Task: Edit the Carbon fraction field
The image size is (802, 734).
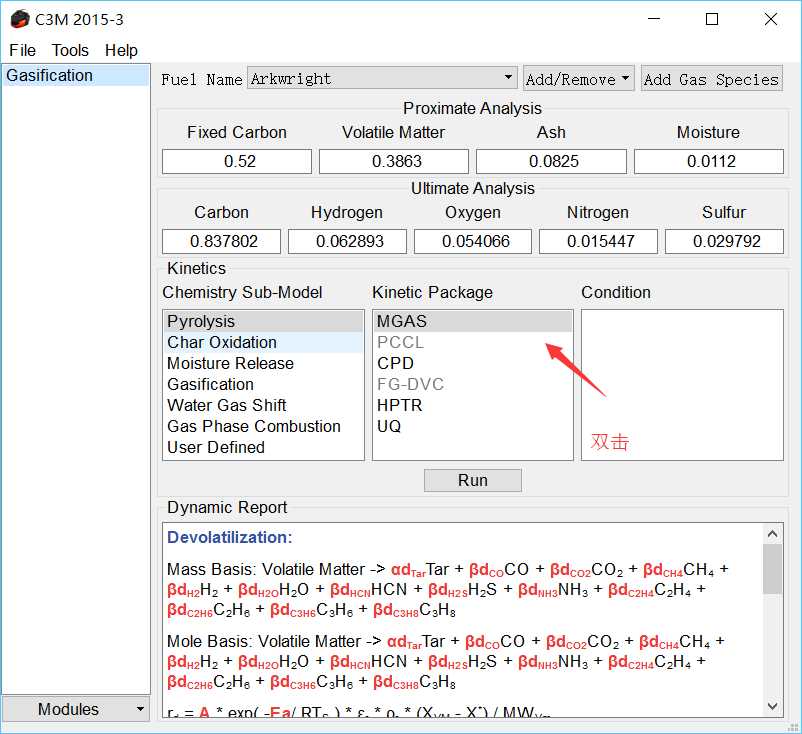Action: [x=221, y=241]
